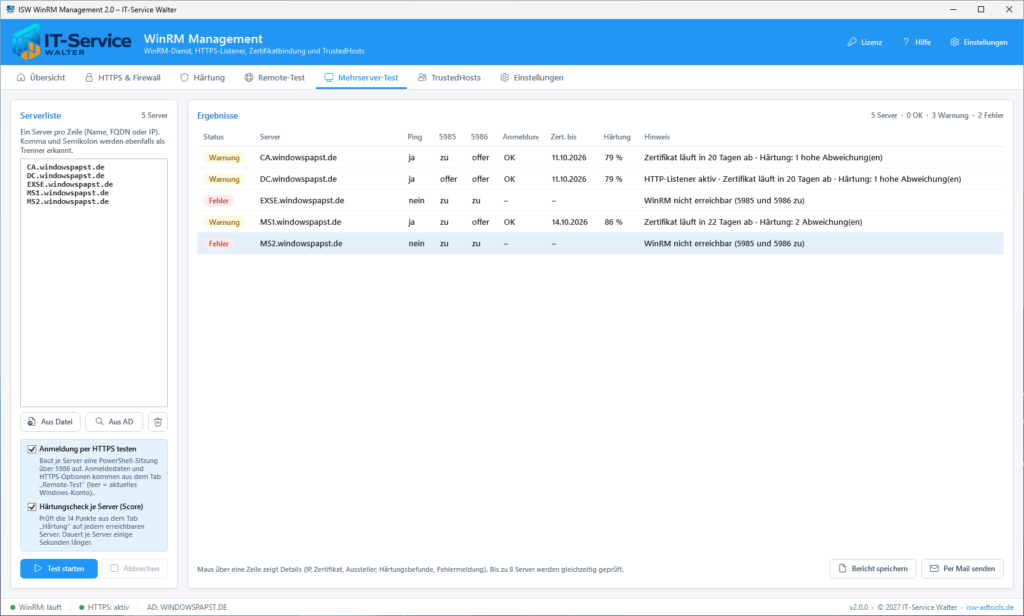Select the MS2.windowspapst.de result row
Screen dimensions: 1024x616
600,244
